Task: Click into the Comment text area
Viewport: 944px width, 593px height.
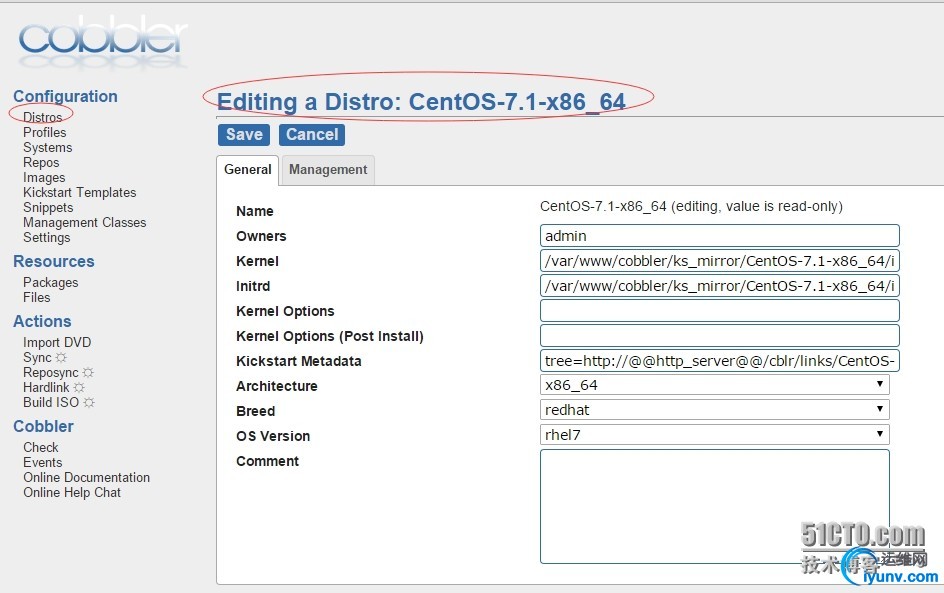Action: pos(714,505)
